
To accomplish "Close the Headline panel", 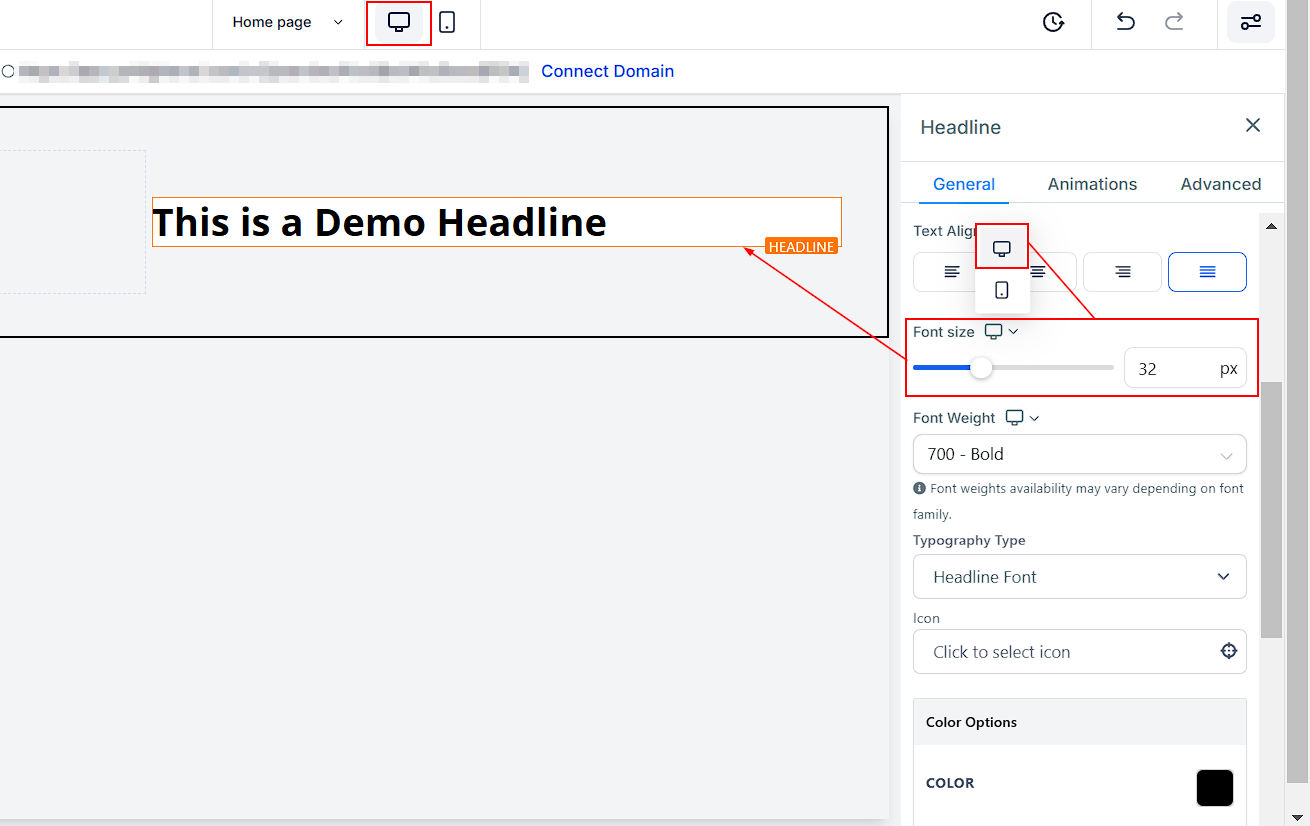I will (x=1253, y=125).
